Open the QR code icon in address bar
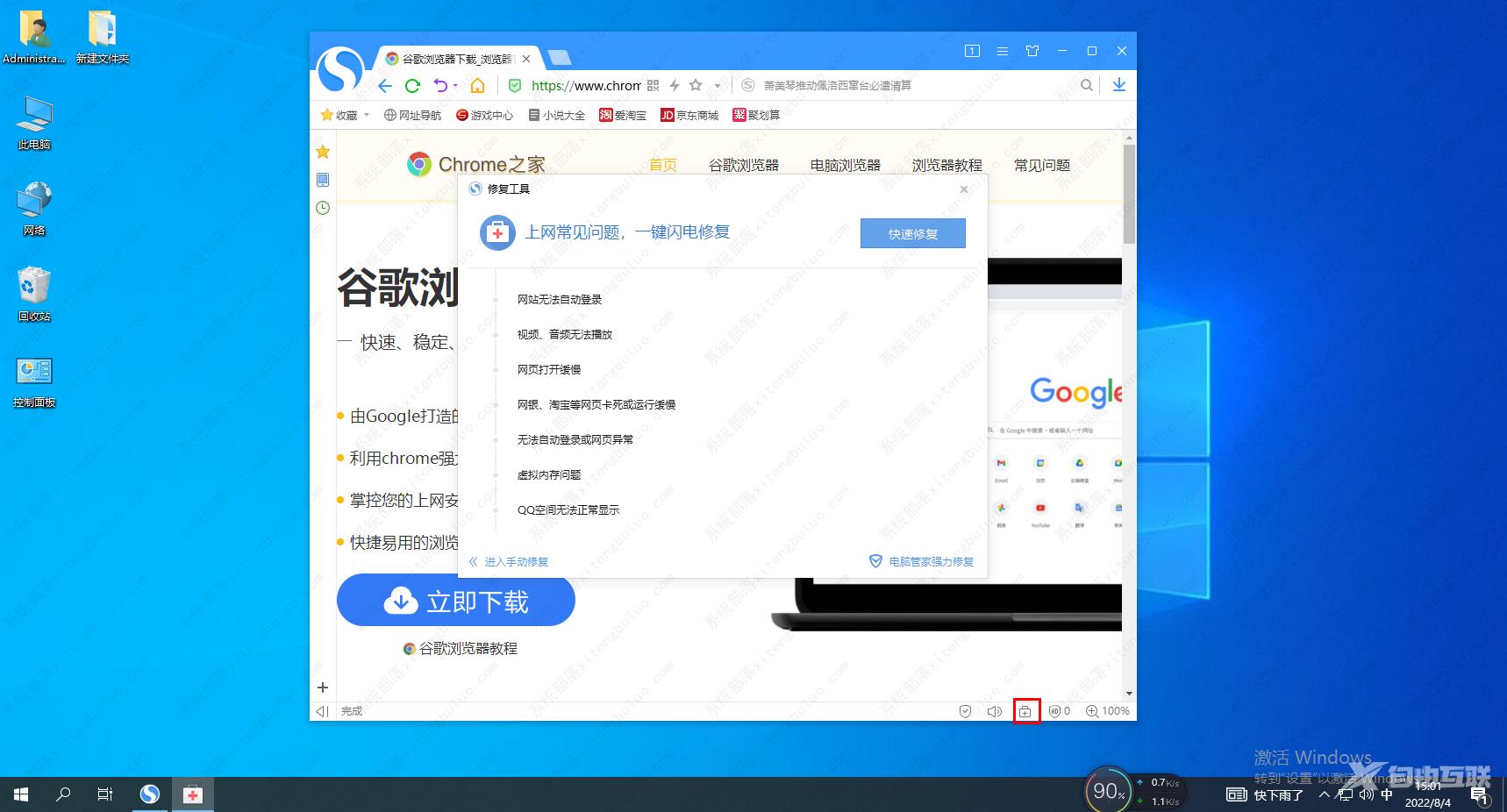 coord(653,85)
